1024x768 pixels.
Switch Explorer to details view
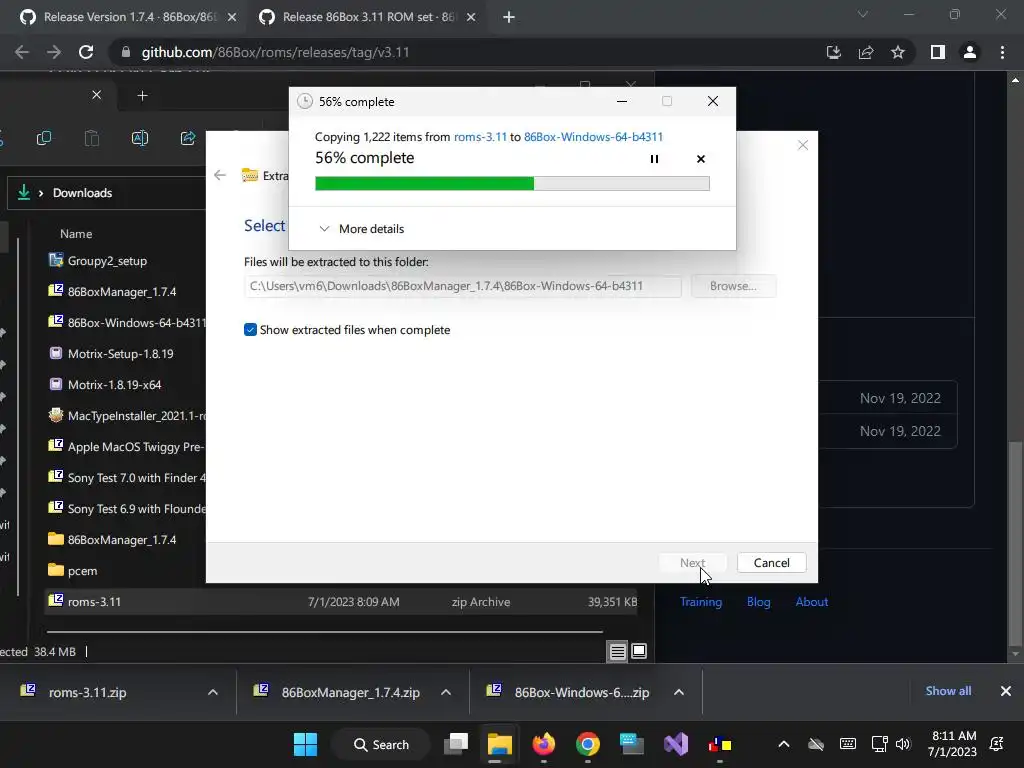click(617, 651)
